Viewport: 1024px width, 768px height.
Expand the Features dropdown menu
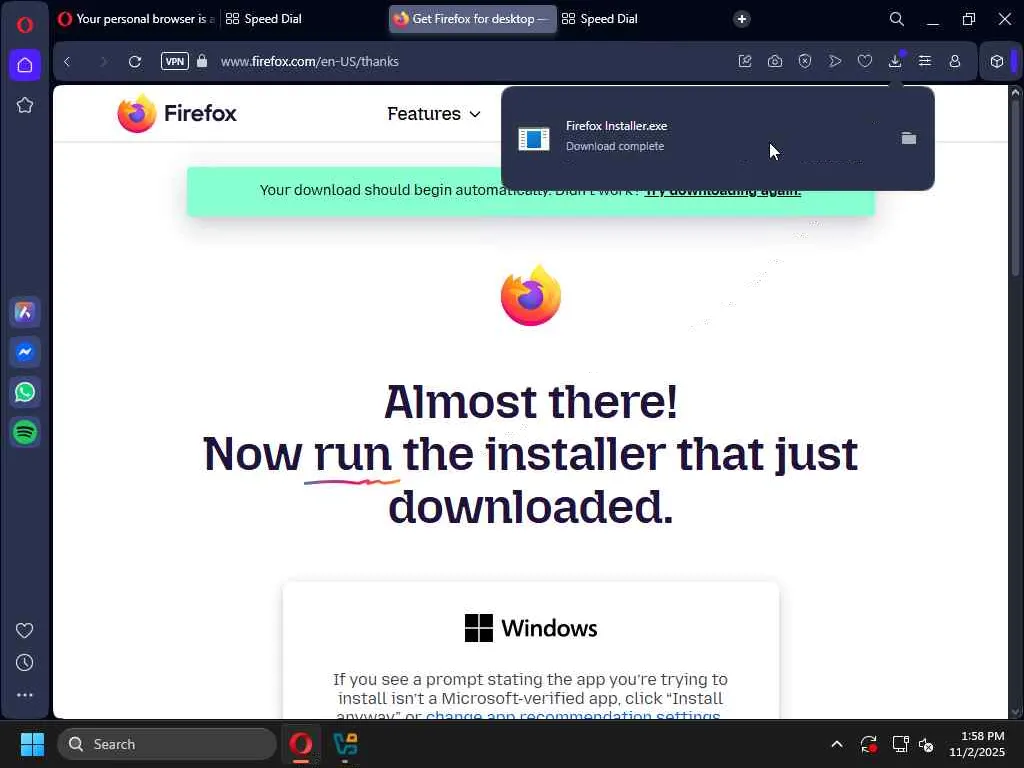coord(434,114)
